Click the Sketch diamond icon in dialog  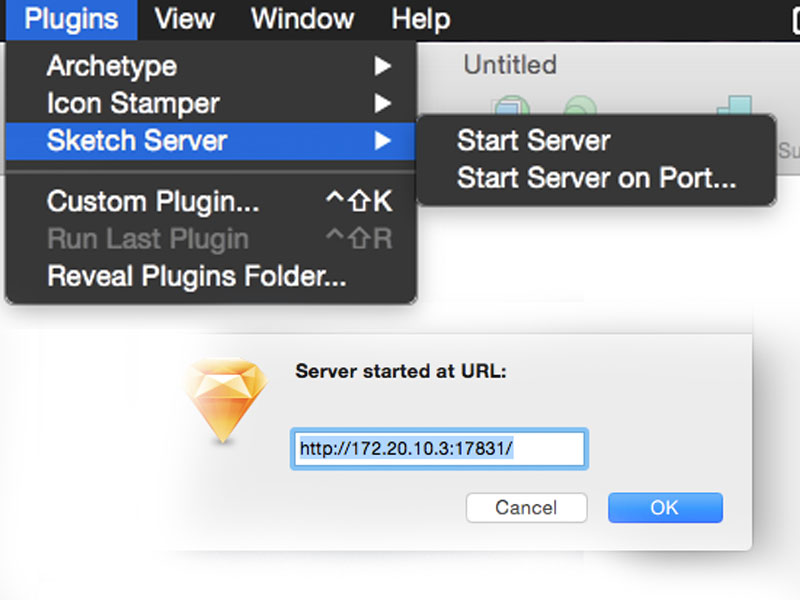(x=224, y=399)
